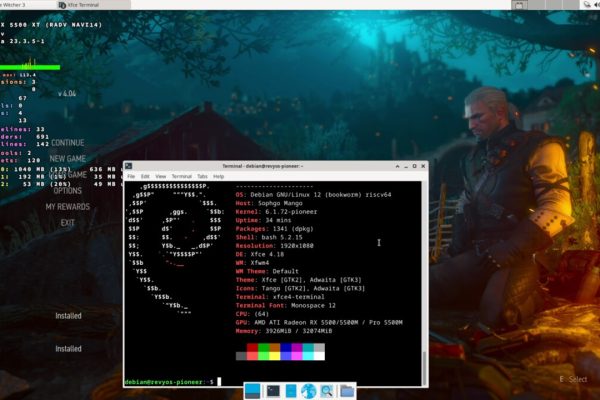Click the volume speaker icon in the top panel

(x=597, y=5)
